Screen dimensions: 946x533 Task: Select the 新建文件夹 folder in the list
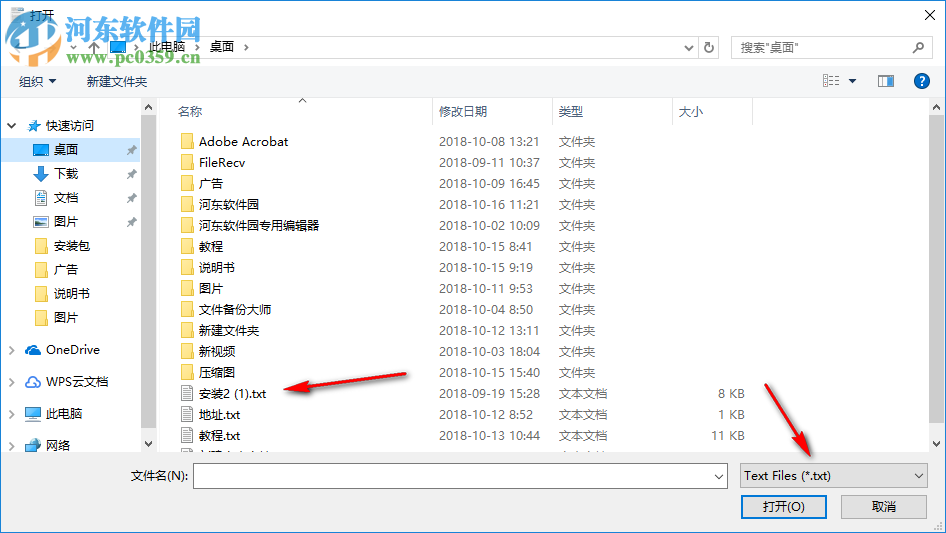(x=229, y=331)
